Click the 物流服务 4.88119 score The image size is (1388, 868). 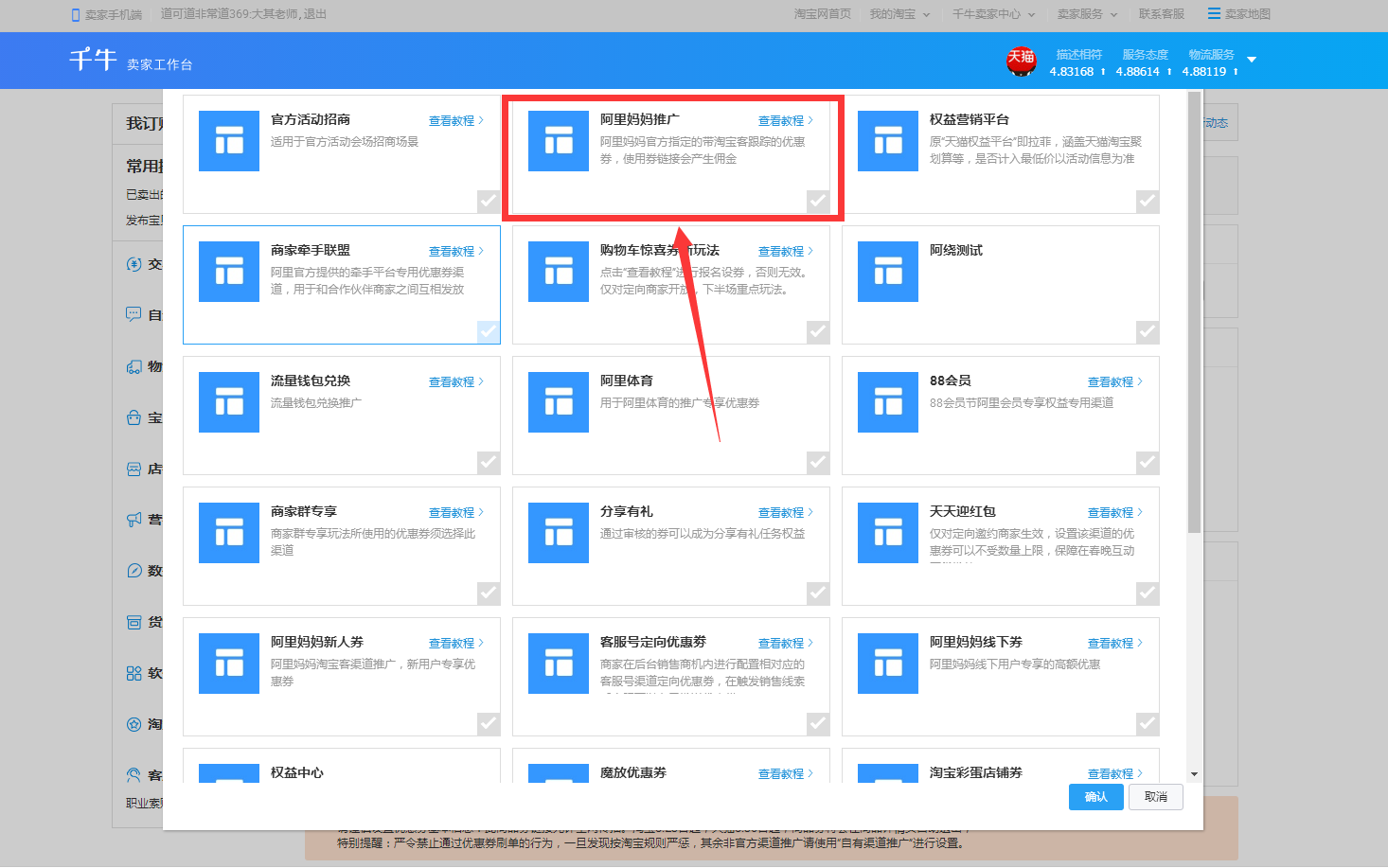tap(1210, 63)
